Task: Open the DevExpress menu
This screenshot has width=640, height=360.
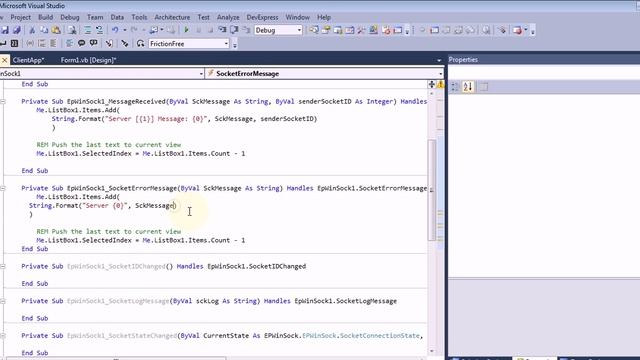Action: click(262, 18)
